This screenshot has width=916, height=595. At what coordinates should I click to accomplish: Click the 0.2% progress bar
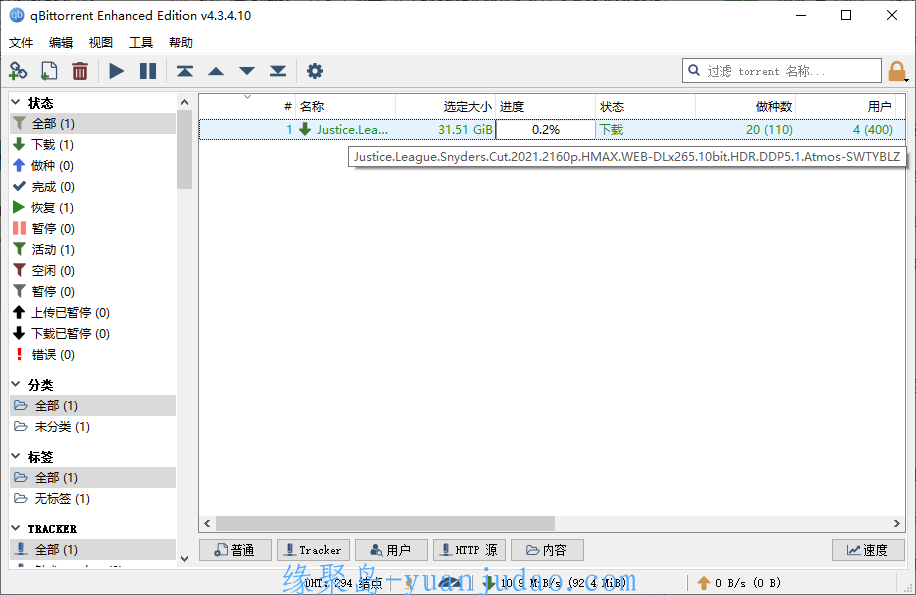pyautogui.click(x=546, y=129)
